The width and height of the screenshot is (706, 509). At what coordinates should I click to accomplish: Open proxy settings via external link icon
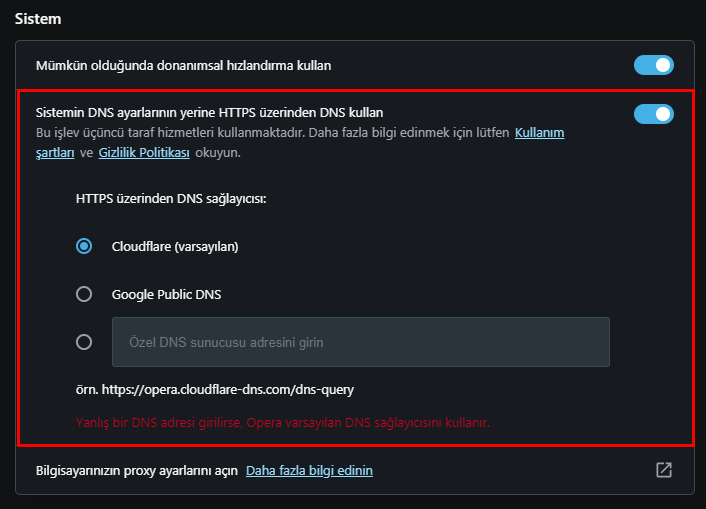[663, 469]
